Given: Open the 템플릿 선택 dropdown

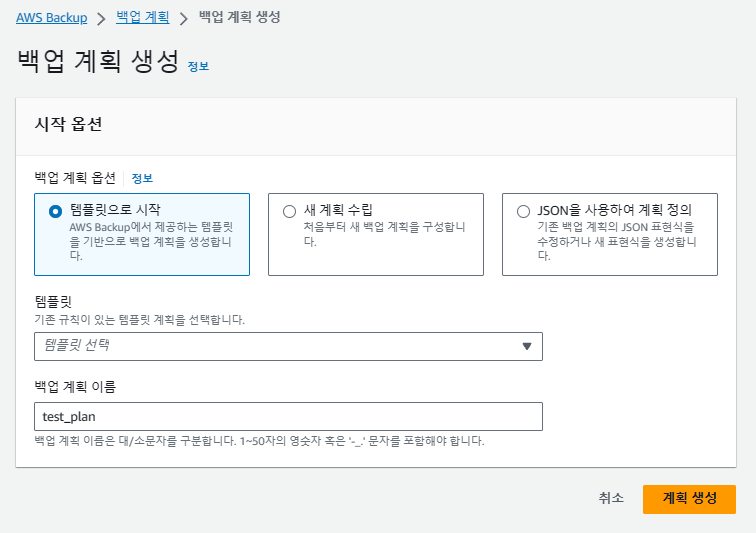Looking at the screenshot, I should (x=288, y=346).
